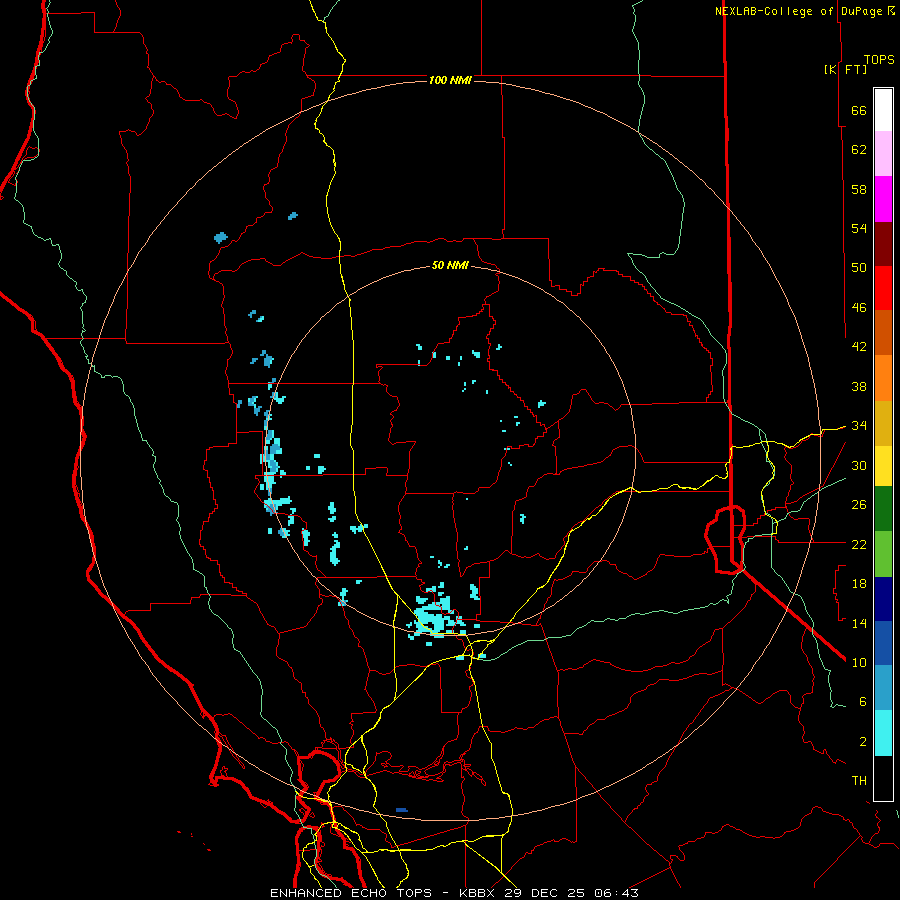
Task: Click the bright yellow legend swatch
Action: click(883, 465)
